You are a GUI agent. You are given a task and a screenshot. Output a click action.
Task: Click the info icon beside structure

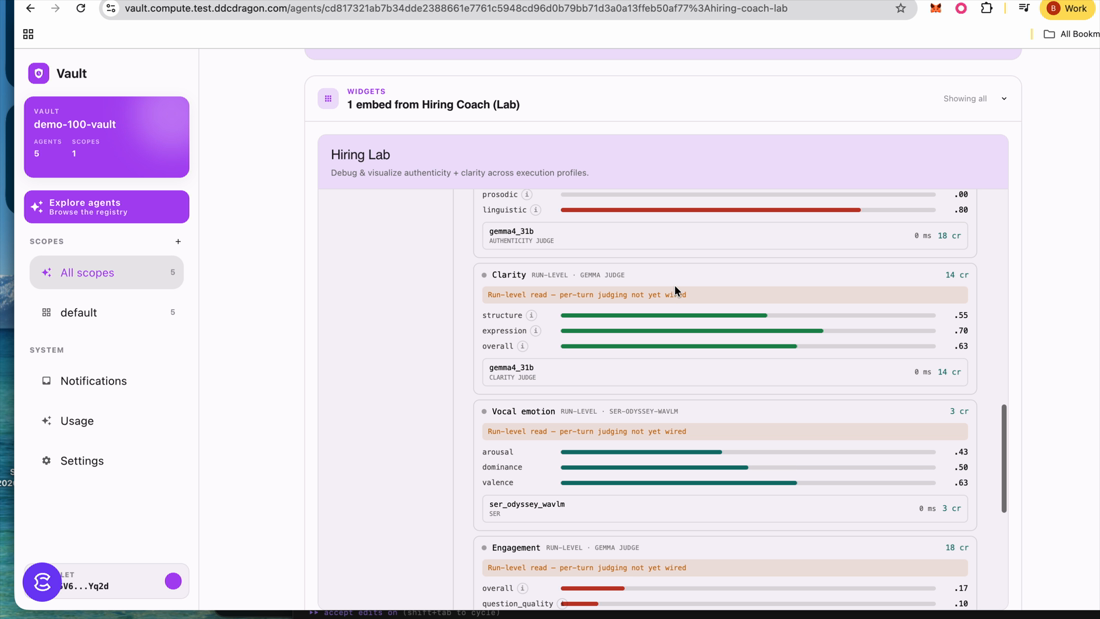coord(531,316)
